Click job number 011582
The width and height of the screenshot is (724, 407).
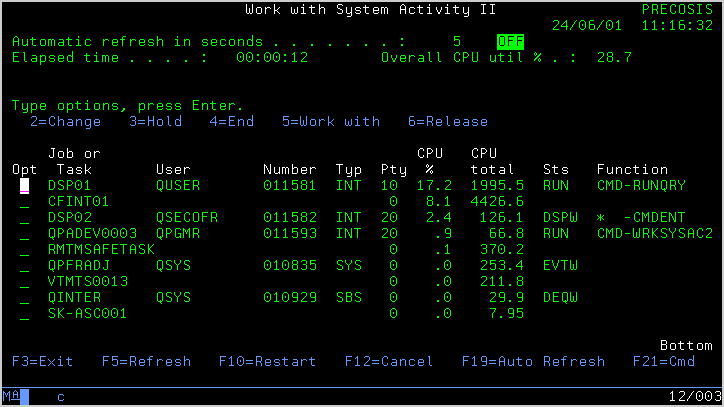[x=290, y=218]
